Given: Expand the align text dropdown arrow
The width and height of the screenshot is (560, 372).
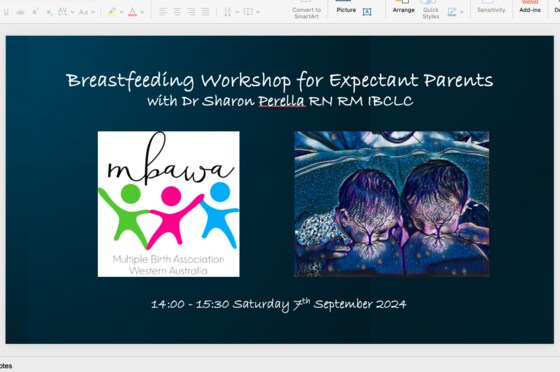Looking at the screenshot, I should point(258,12).
